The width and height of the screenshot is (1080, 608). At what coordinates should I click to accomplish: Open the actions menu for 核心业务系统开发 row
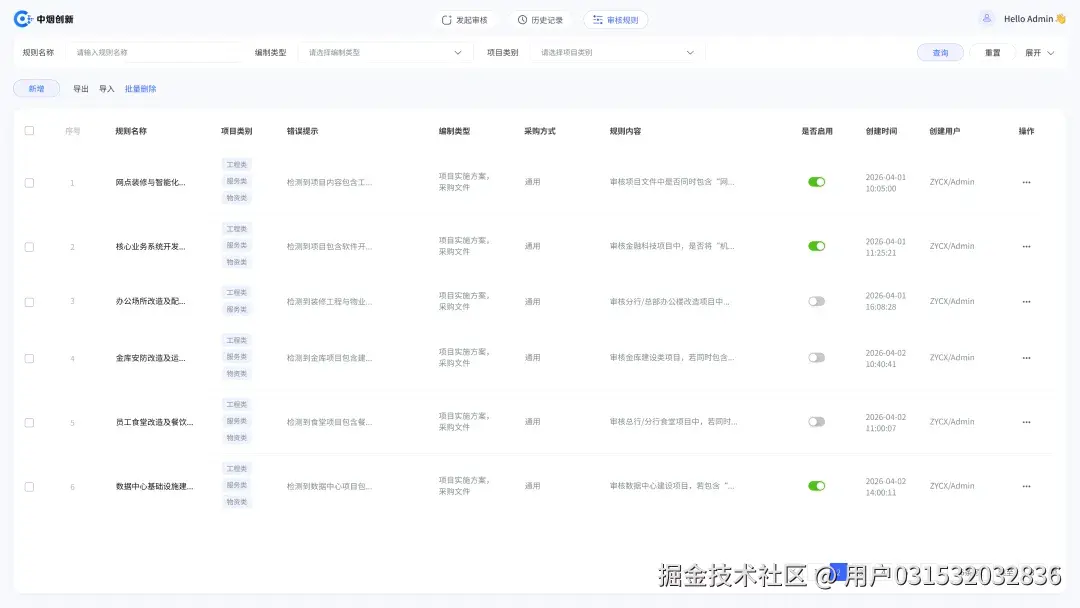click(x=1026, y=246)
